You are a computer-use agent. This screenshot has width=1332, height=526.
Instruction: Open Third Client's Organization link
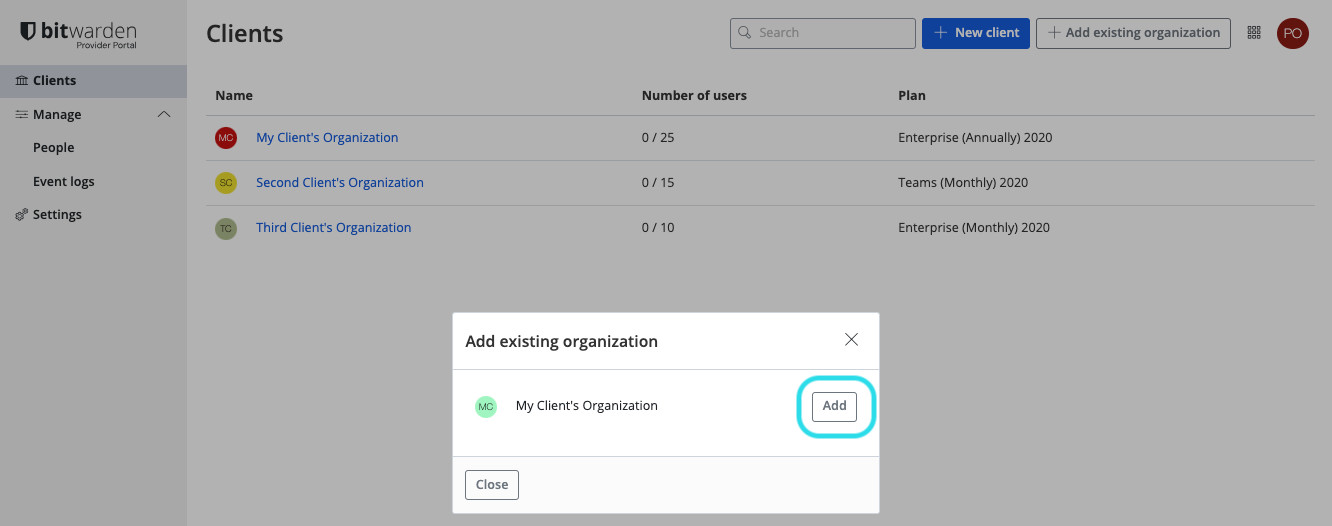point(333,228)
